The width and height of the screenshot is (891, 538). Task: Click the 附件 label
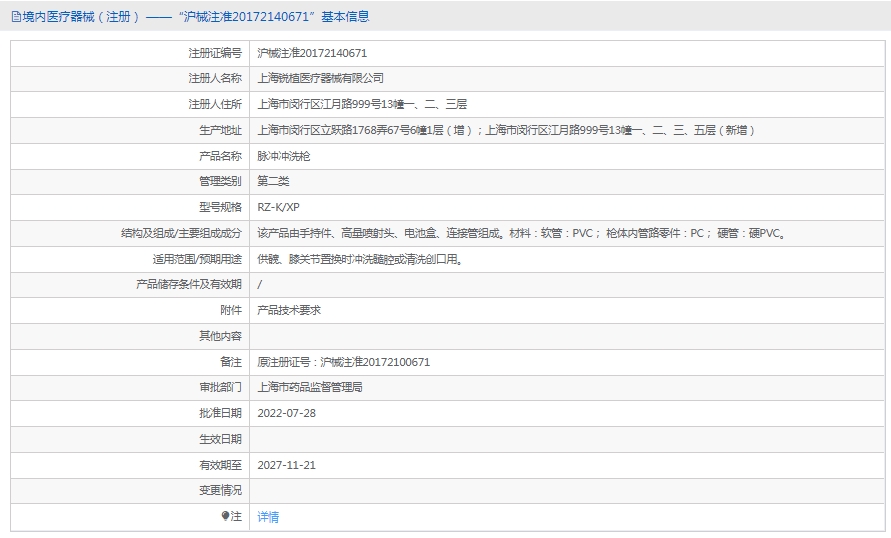[x=231, y=310]
